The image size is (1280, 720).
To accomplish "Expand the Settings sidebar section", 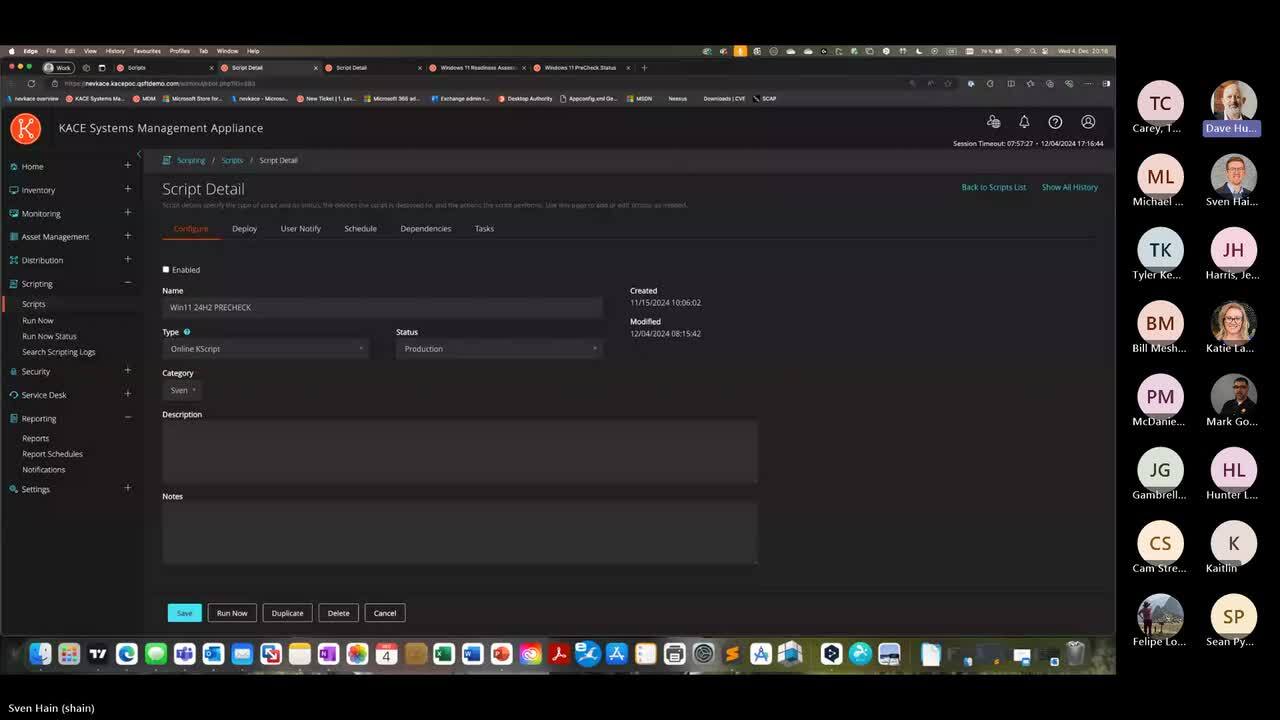I will (127, 489).
